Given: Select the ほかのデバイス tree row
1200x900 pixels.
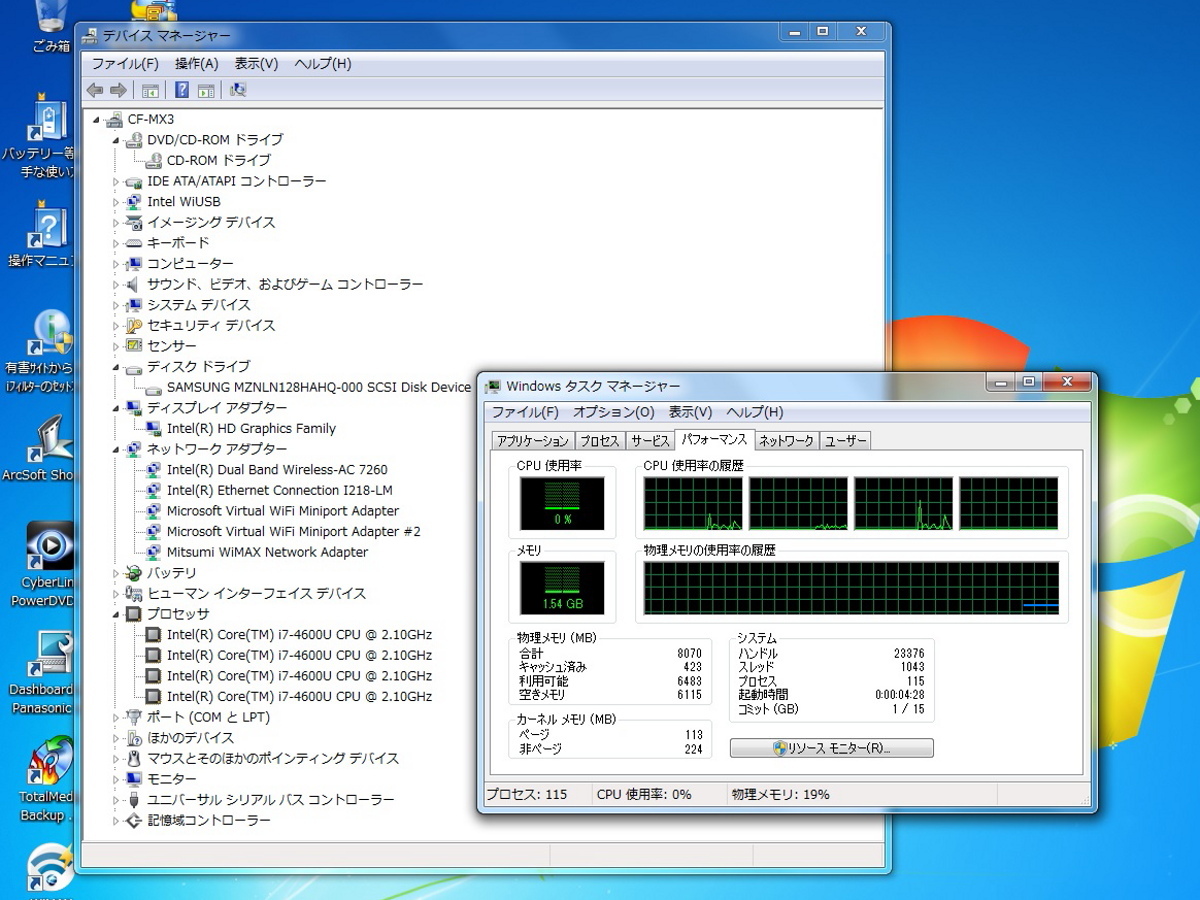Looking at the screenshot, I should (190, 738).
